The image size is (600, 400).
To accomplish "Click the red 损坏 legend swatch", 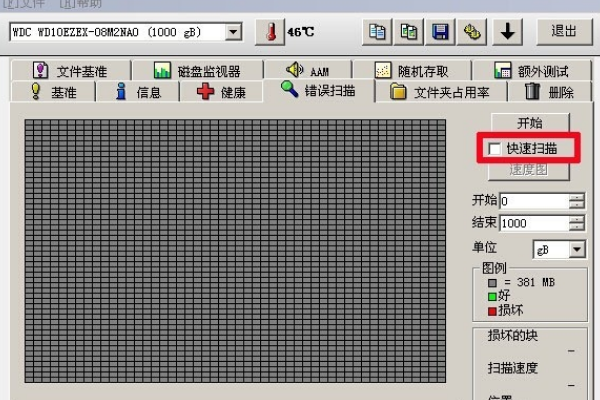I will pyautogui.click(x=492, y=311).
